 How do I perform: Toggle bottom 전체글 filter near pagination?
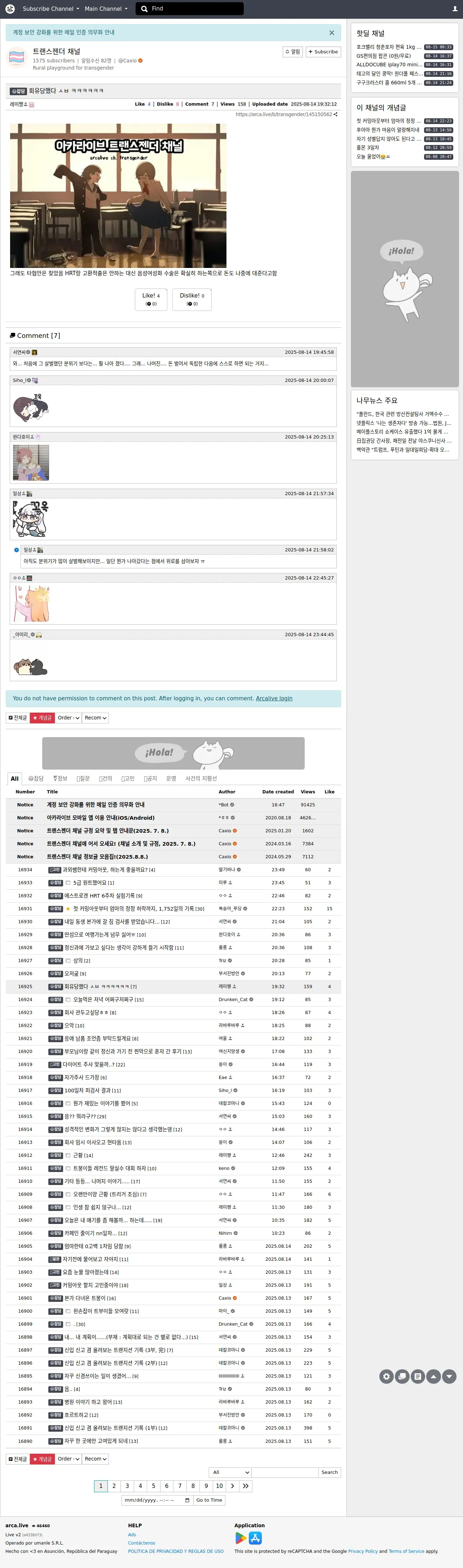coord(18,1458)
